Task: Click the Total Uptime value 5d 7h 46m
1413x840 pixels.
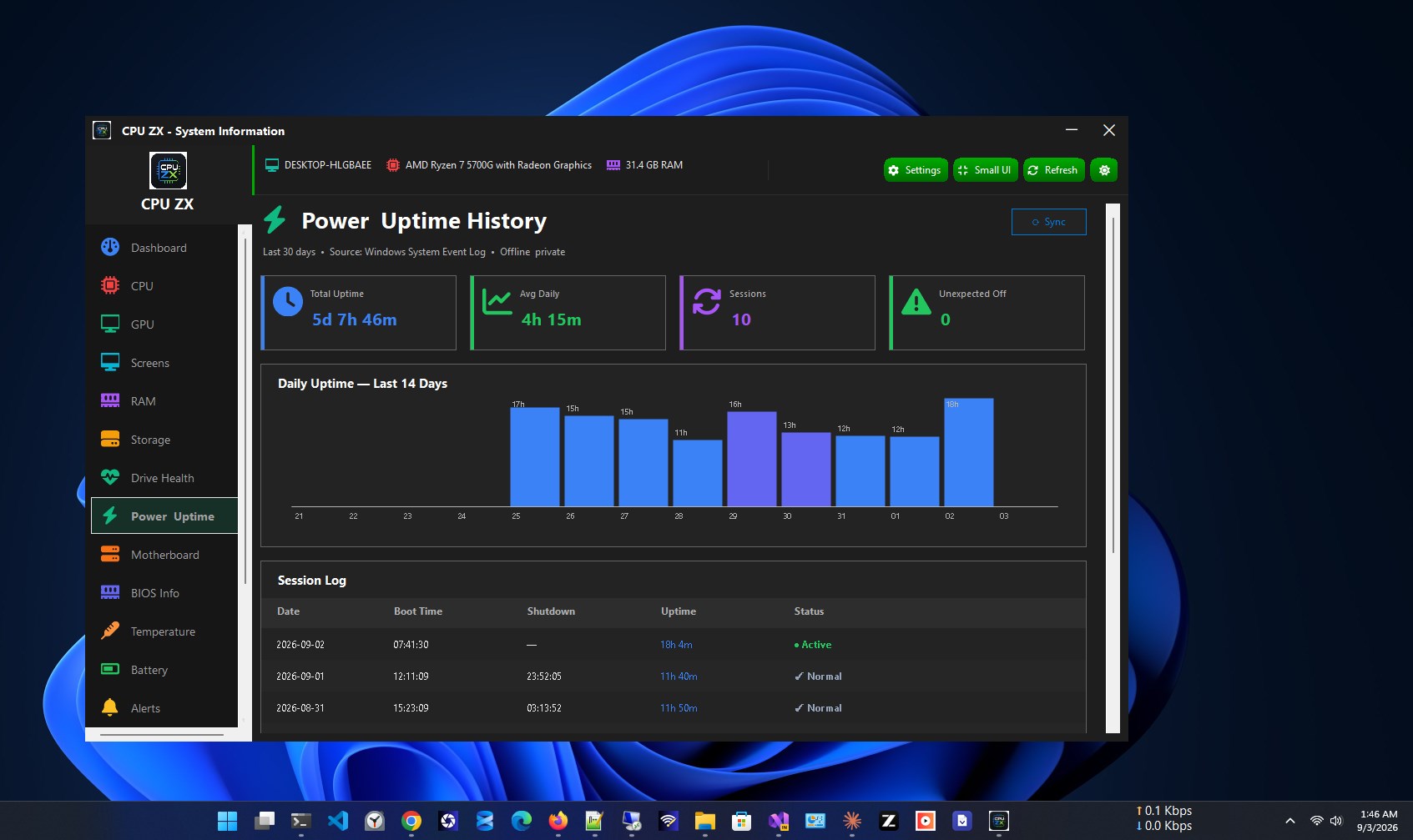Action: point(355,319)
